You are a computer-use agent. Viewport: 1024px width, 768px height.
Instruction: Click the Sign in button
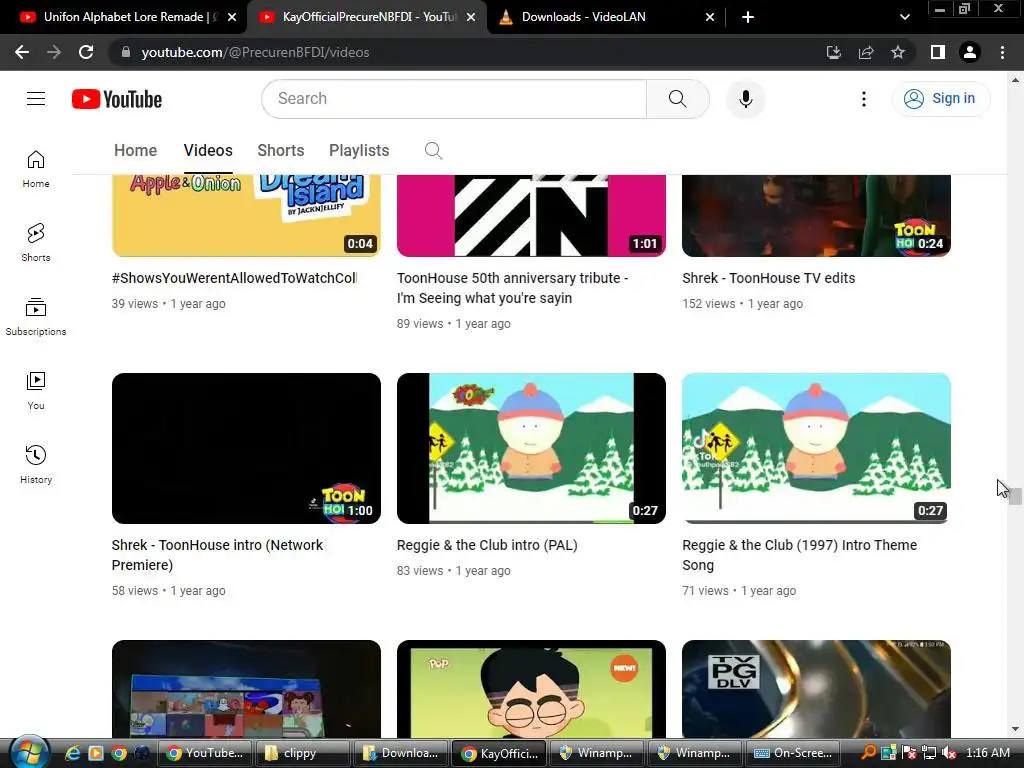[x=940, y=99]
